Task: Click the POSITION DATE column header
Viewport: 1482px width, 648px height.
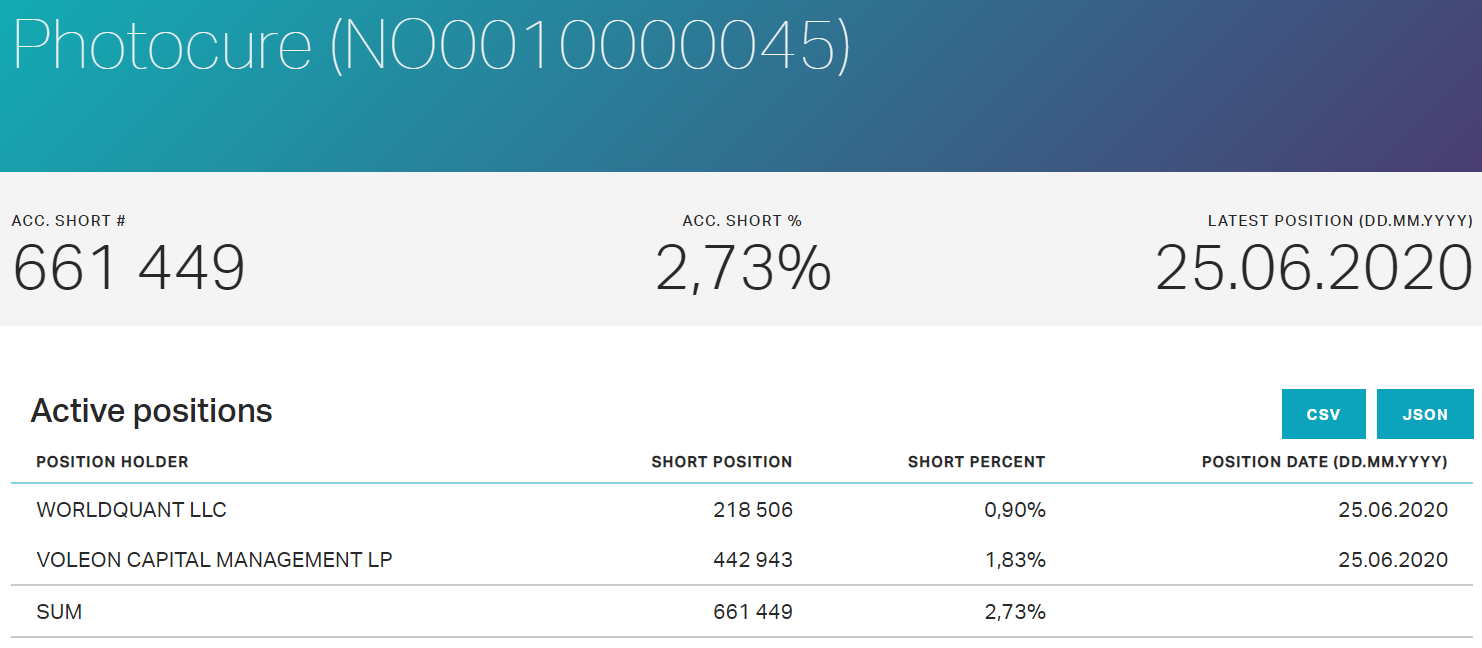Action: pos(1324,462)
